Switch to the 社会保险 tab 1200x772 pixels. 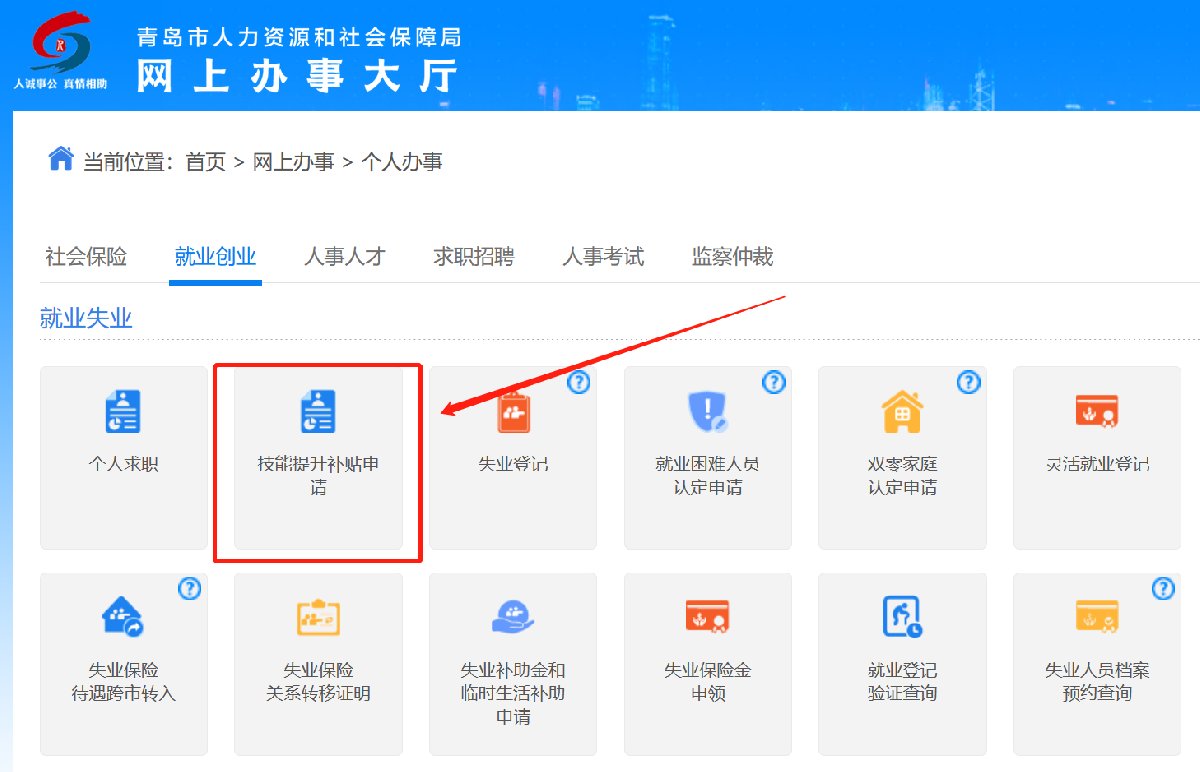(x=86, y=257)
